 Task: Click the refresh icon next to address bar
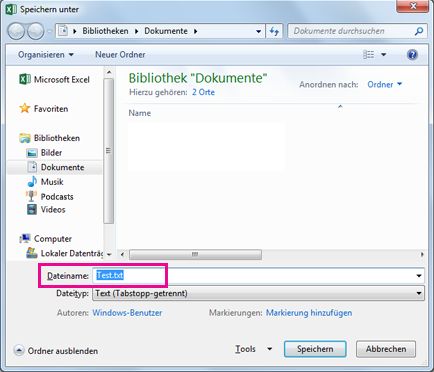(x=274, y=31)
